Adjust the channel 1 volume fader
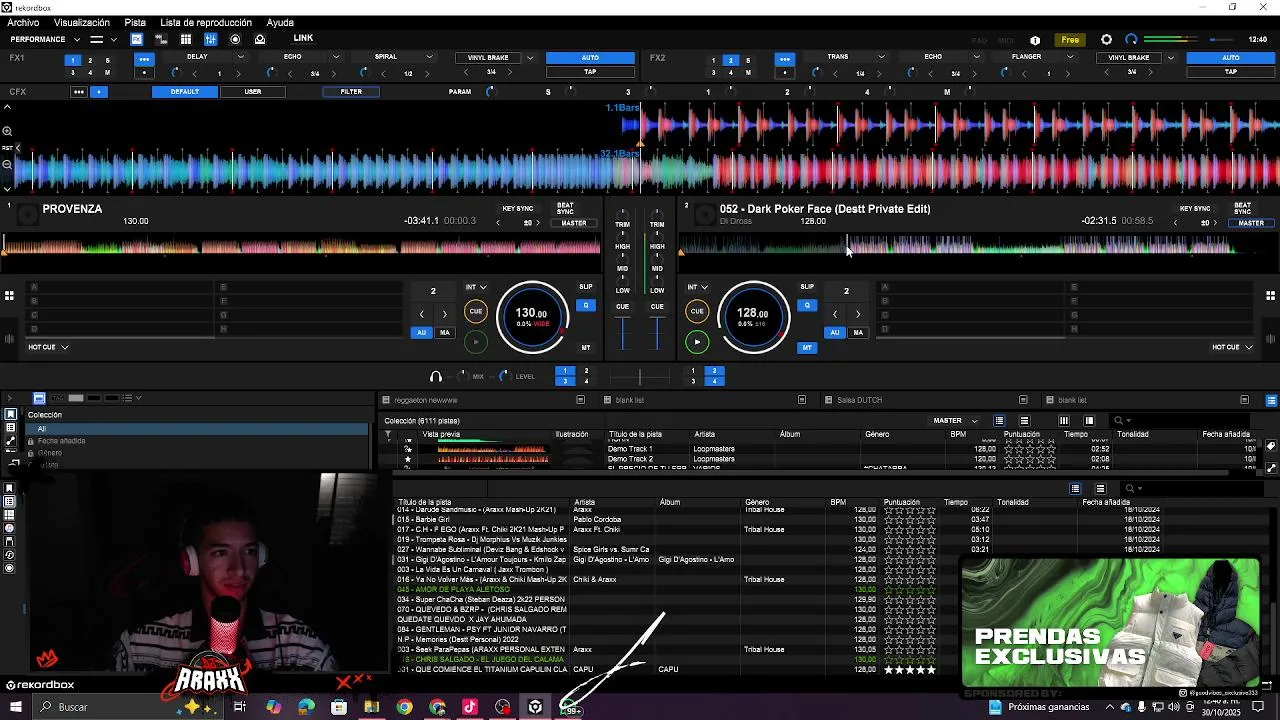Screen dimensions: 1280x720 click(x=623, y=335)
